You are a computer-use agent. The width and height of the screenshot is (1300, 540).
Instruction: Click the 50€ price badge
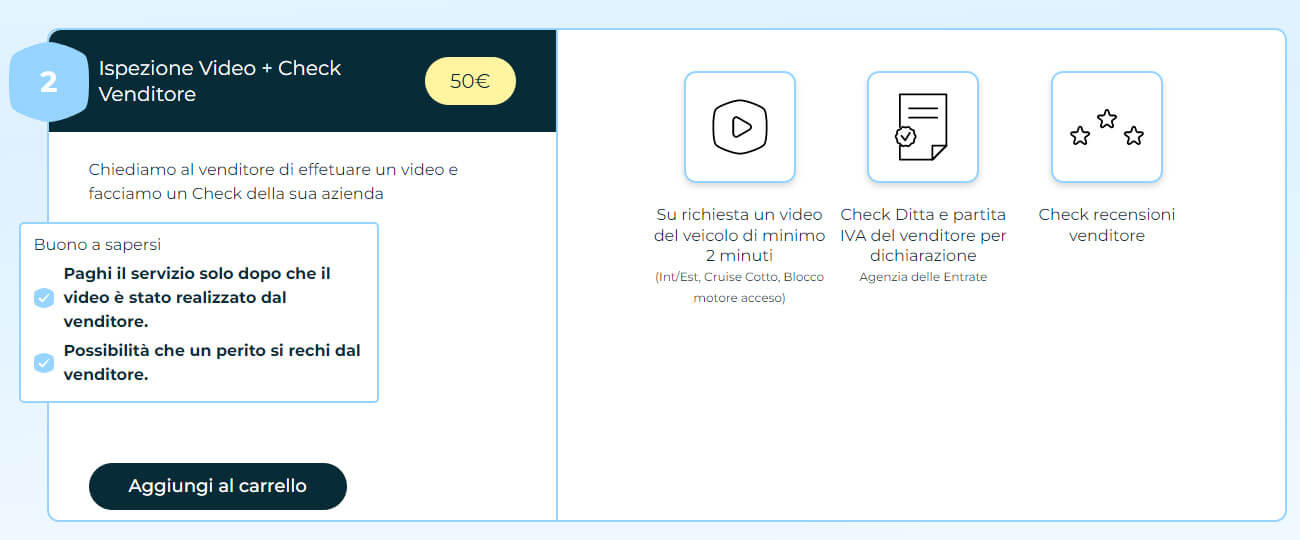[470, 82]
